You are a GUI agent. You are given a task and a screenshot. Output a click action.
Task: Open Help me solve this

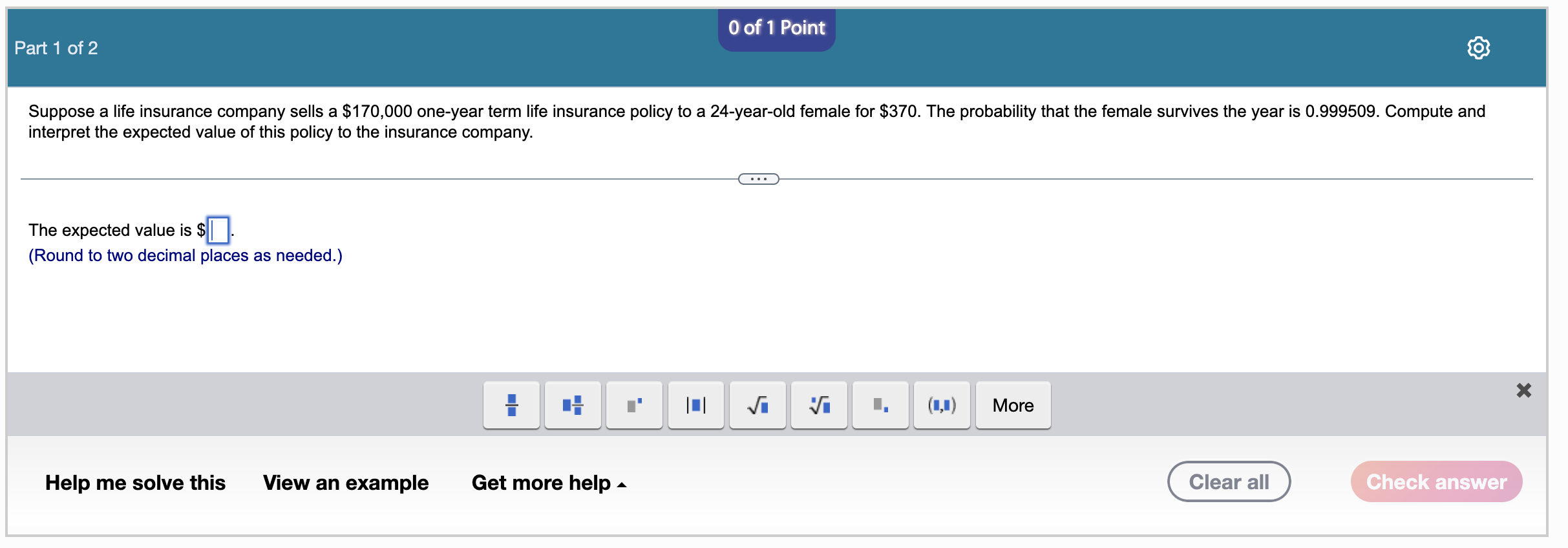pyautogui.click(x=134, y=482)
